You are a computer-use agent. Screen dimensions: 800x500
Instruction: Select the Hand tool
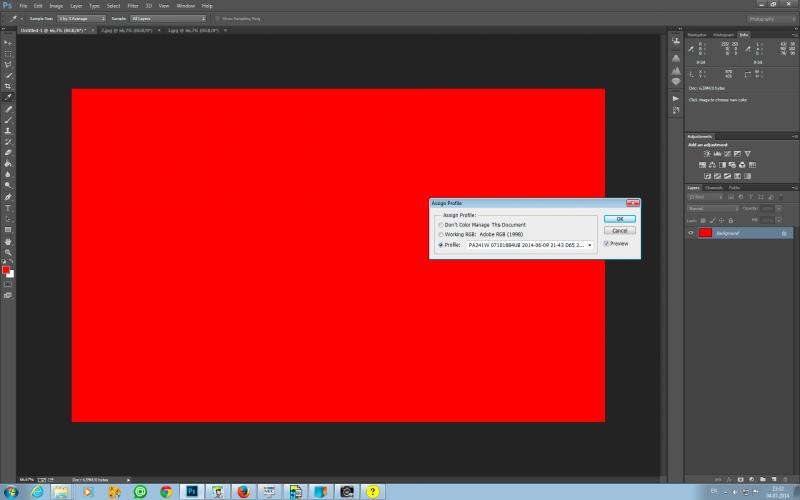[x=8, y=242]
